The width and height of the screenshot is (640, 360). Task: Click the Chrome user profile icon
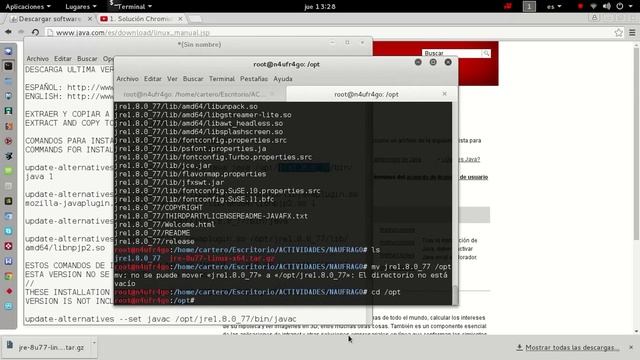[x=595, y=18]
